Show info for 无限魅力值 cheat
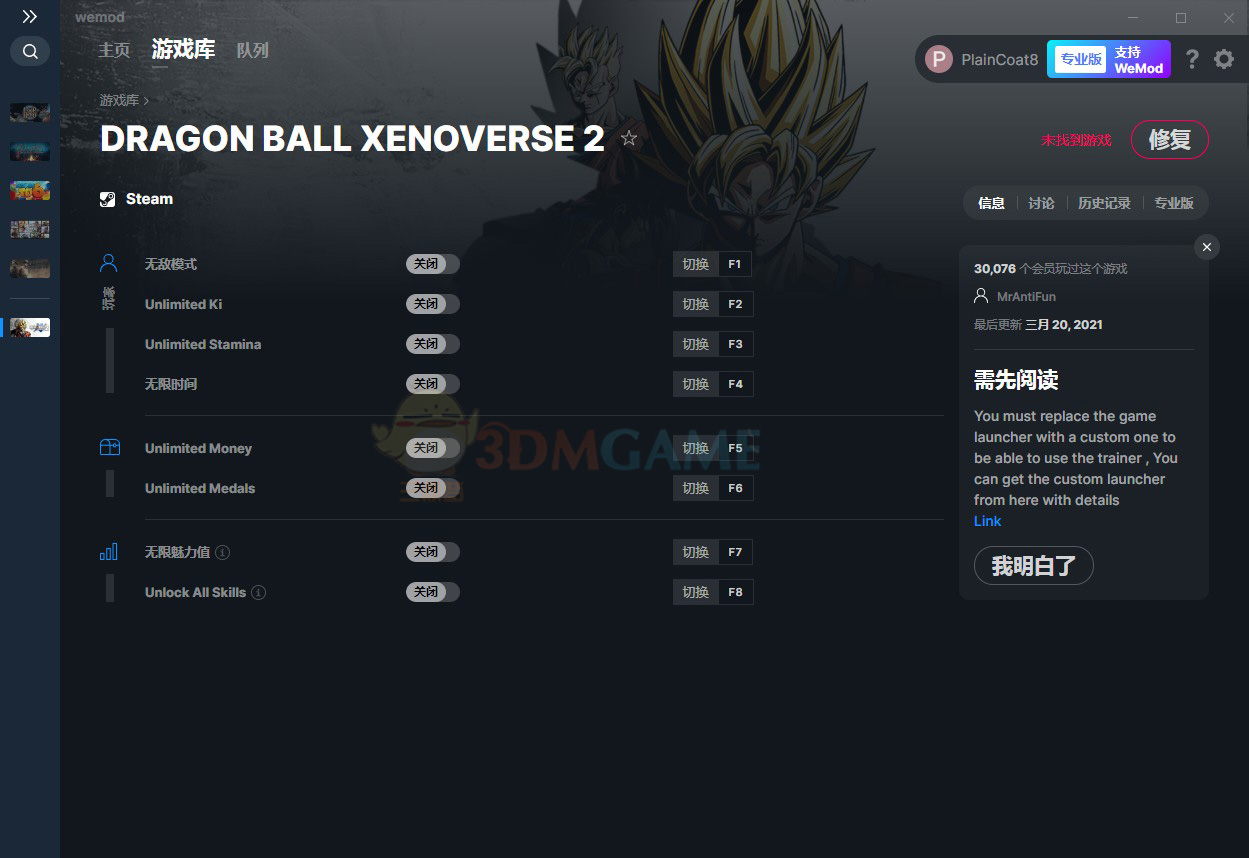The height and width of the screenshot is (858, 1249). pyautogui.click(x=223, y=552)
